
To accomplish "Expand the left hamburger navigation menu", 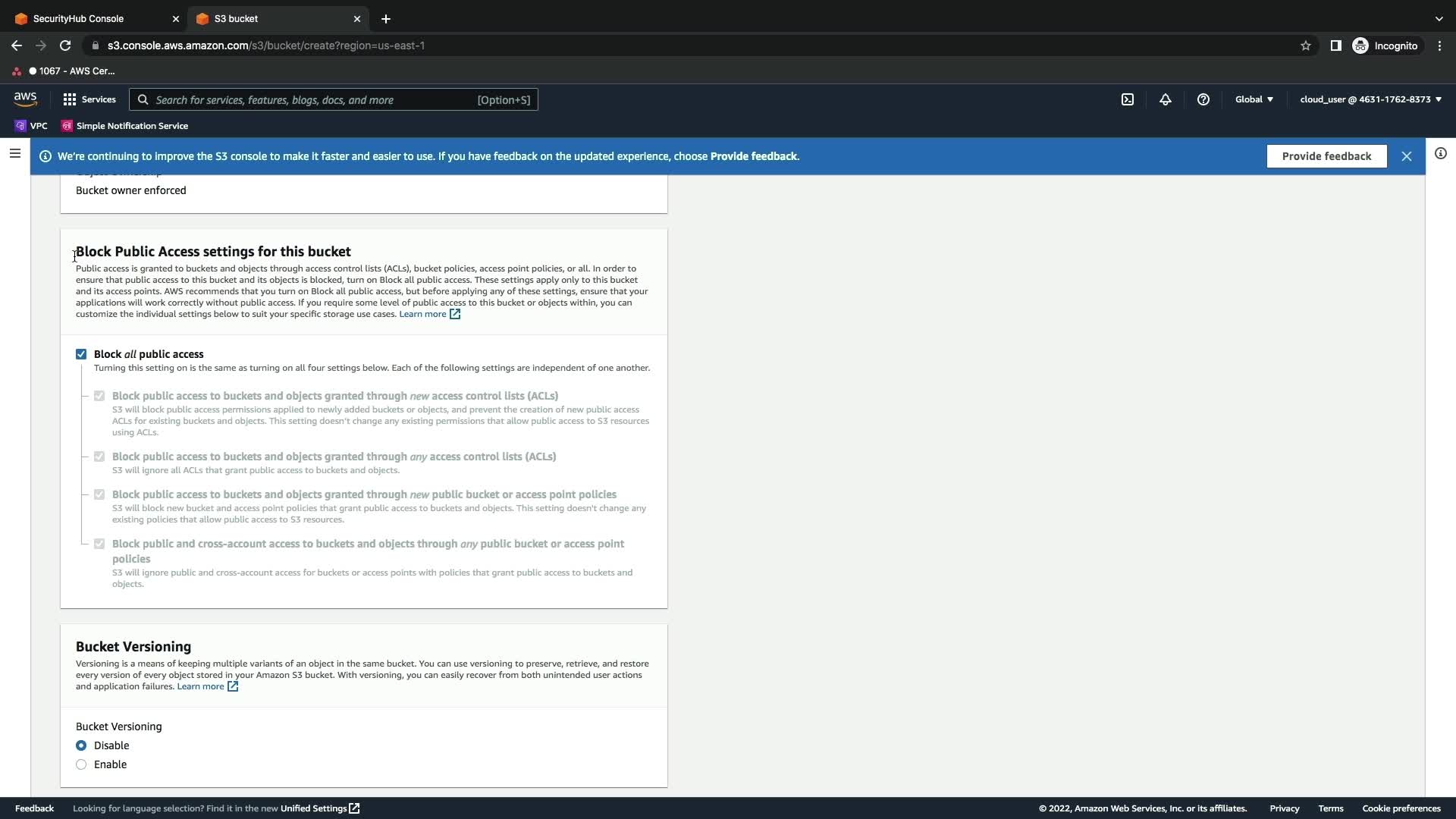I will pos(14,153).
